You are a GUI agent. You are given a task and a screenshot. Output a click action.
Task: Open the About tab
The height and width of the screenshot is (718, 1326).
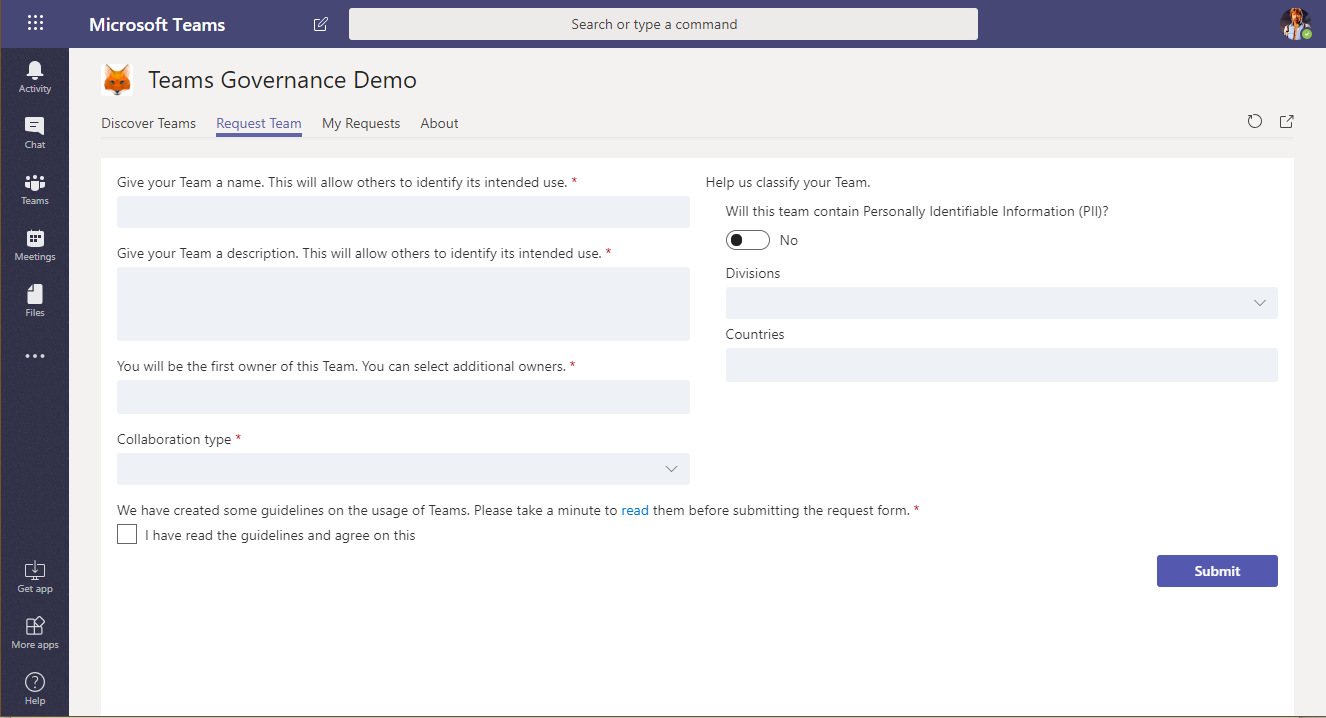click(440, 123)
